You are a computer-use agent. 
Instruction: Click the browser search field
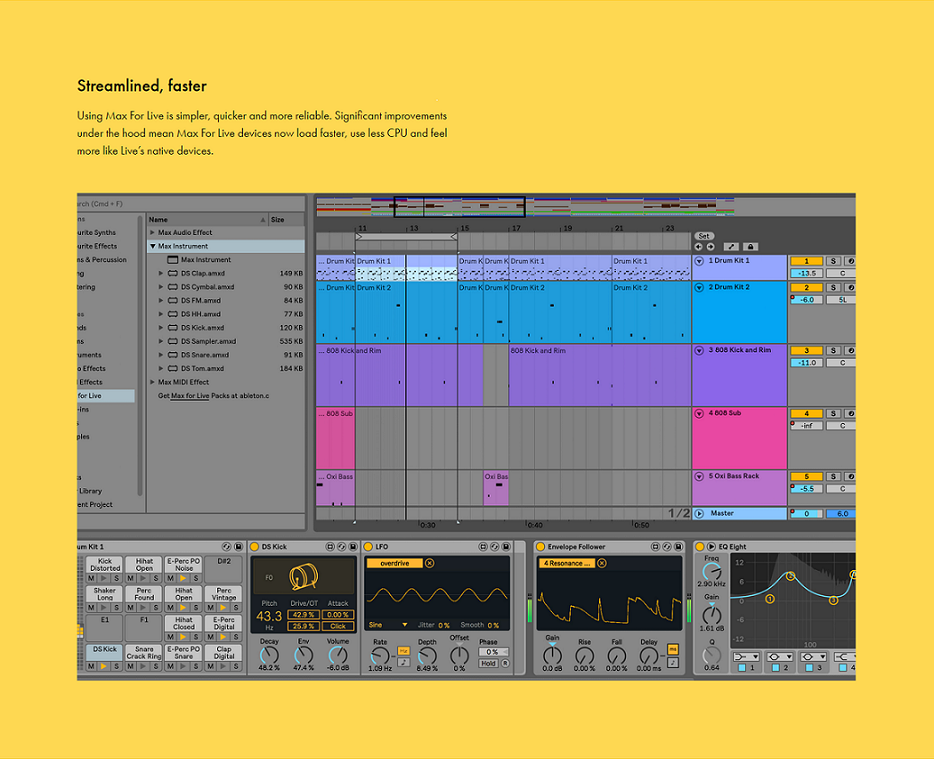click(x=191, y=204)
